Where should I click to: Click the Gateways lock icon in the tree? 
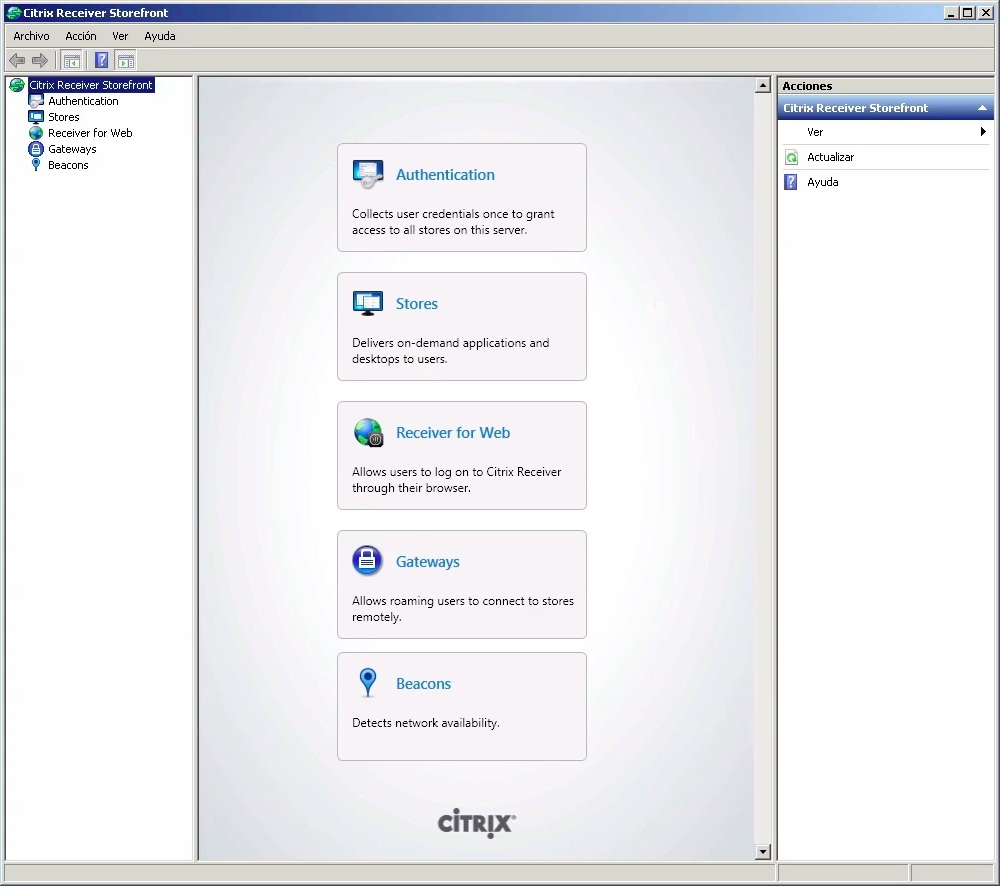(x=36, y=149)
